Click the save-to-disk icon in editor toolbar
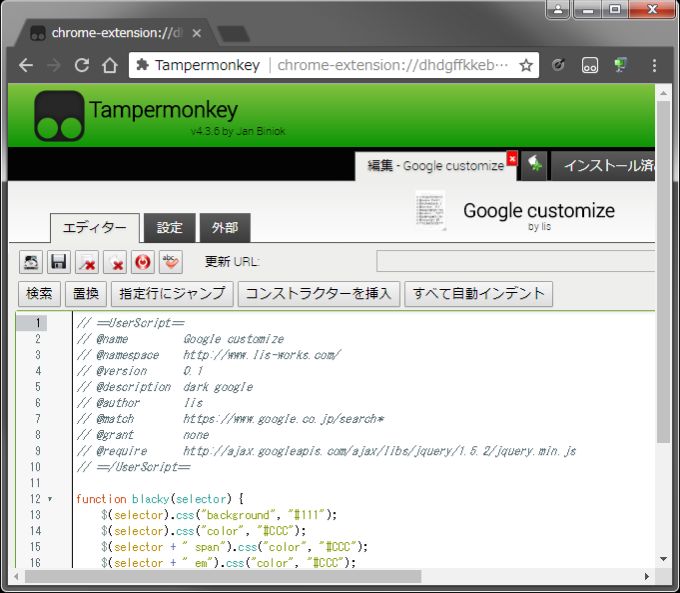Screen dimensions: 680x593 pos(31,262)
